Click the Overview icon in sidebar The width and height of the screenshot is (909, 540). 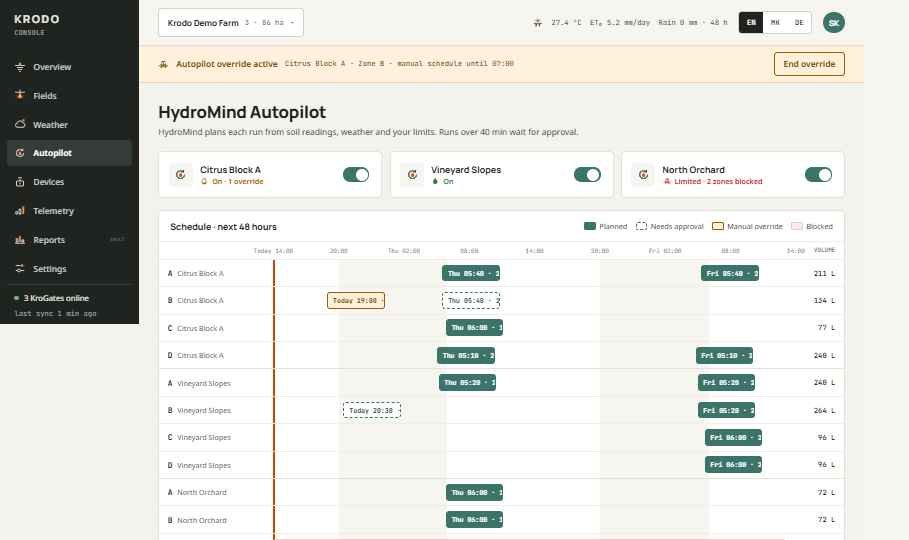pyautogui.click(x=20, y=67)
